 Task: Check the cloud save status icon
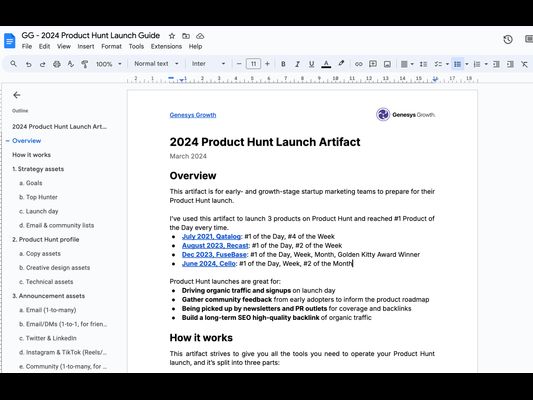200,36
